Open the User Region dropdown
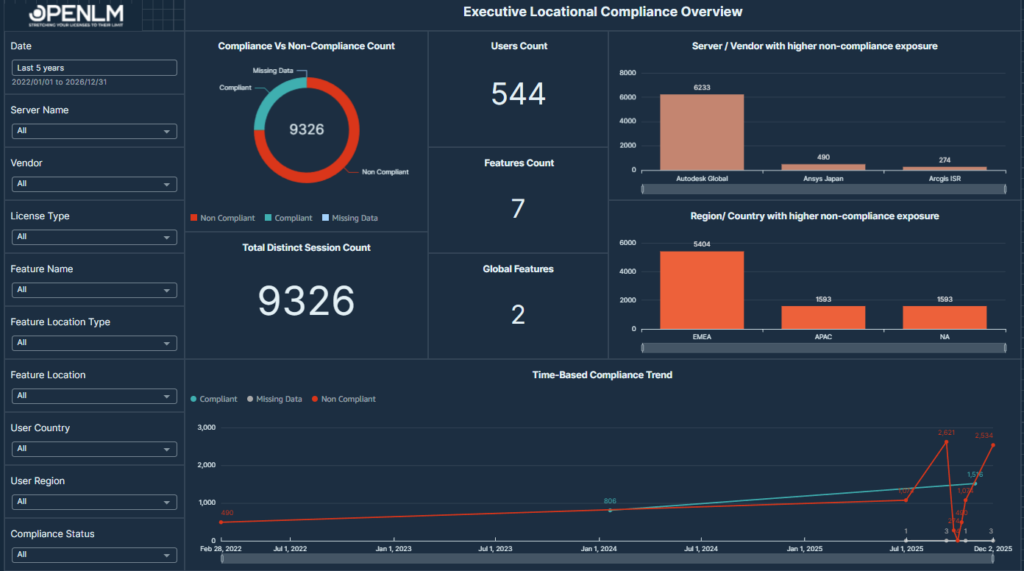The width and height of the screenshot is (1024, 571). [94, 502]
